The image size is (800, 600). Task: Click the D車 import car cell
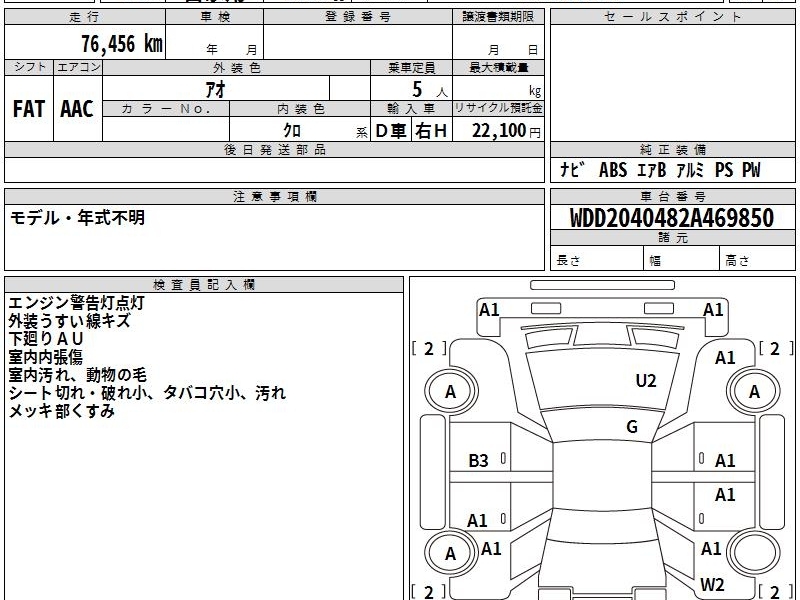point(391,131)
